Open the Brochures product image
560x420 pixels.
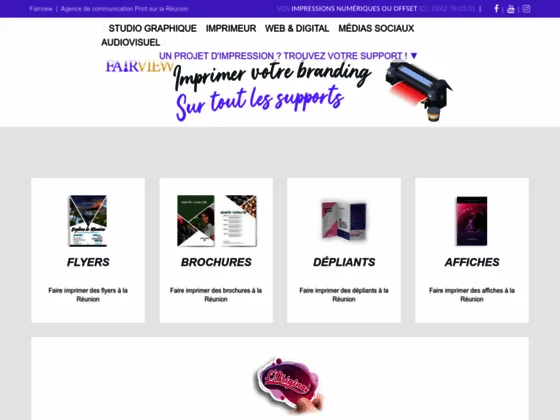point(216,221)
